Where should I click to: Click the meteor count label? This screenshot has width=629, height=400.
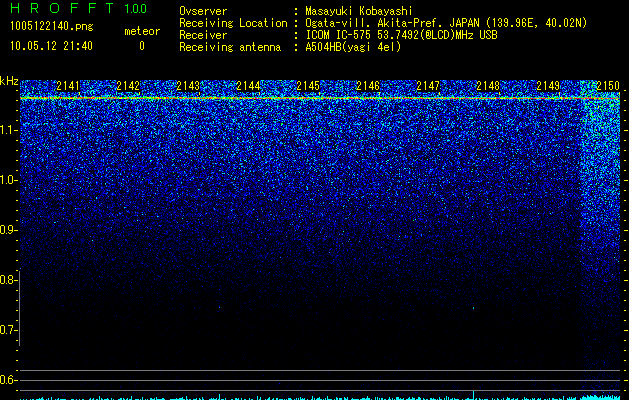142,31
